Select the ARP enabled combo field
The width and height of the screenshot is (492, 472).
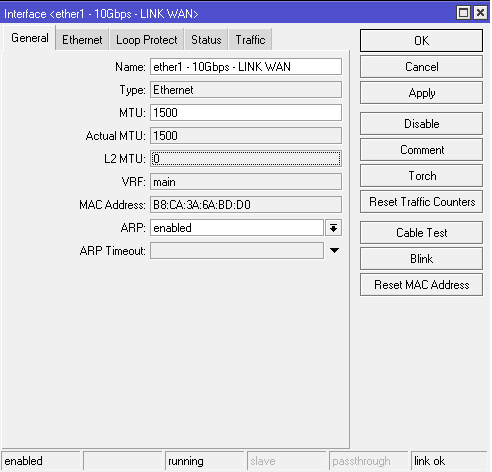pos(237,228)
